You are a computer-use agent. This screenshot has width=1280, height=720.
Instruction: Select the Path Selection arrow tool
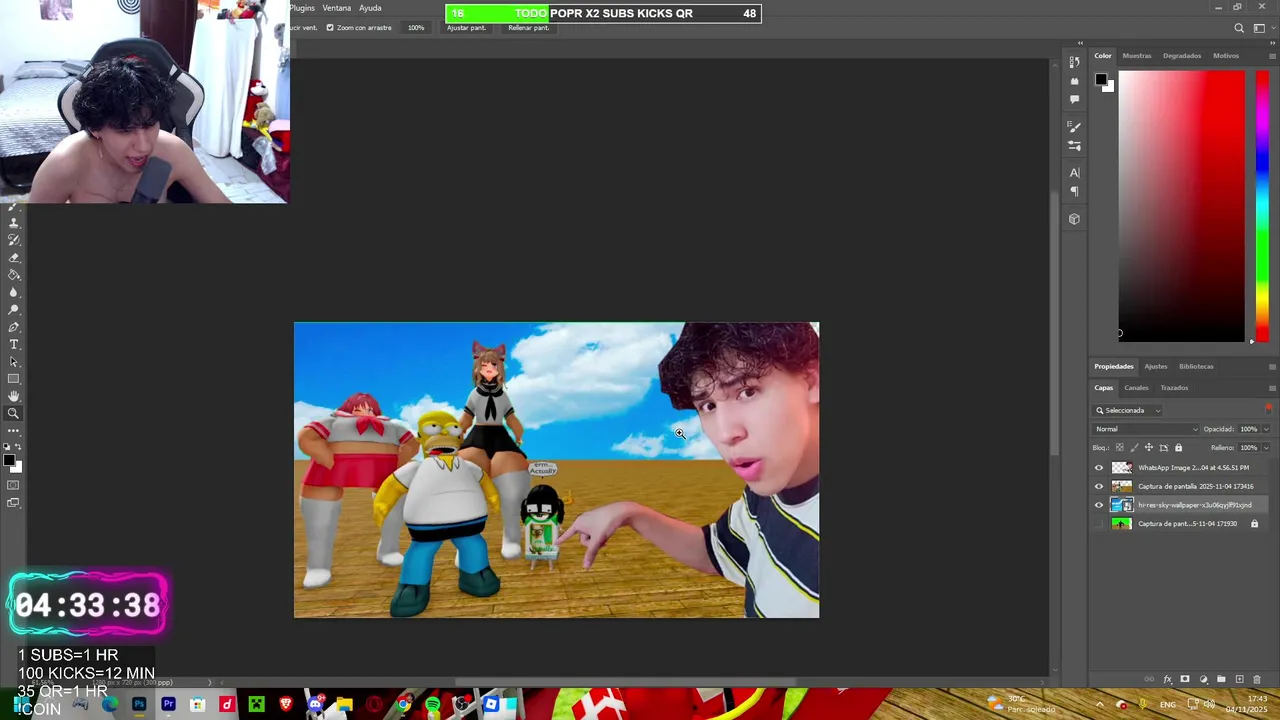[14, 361]
